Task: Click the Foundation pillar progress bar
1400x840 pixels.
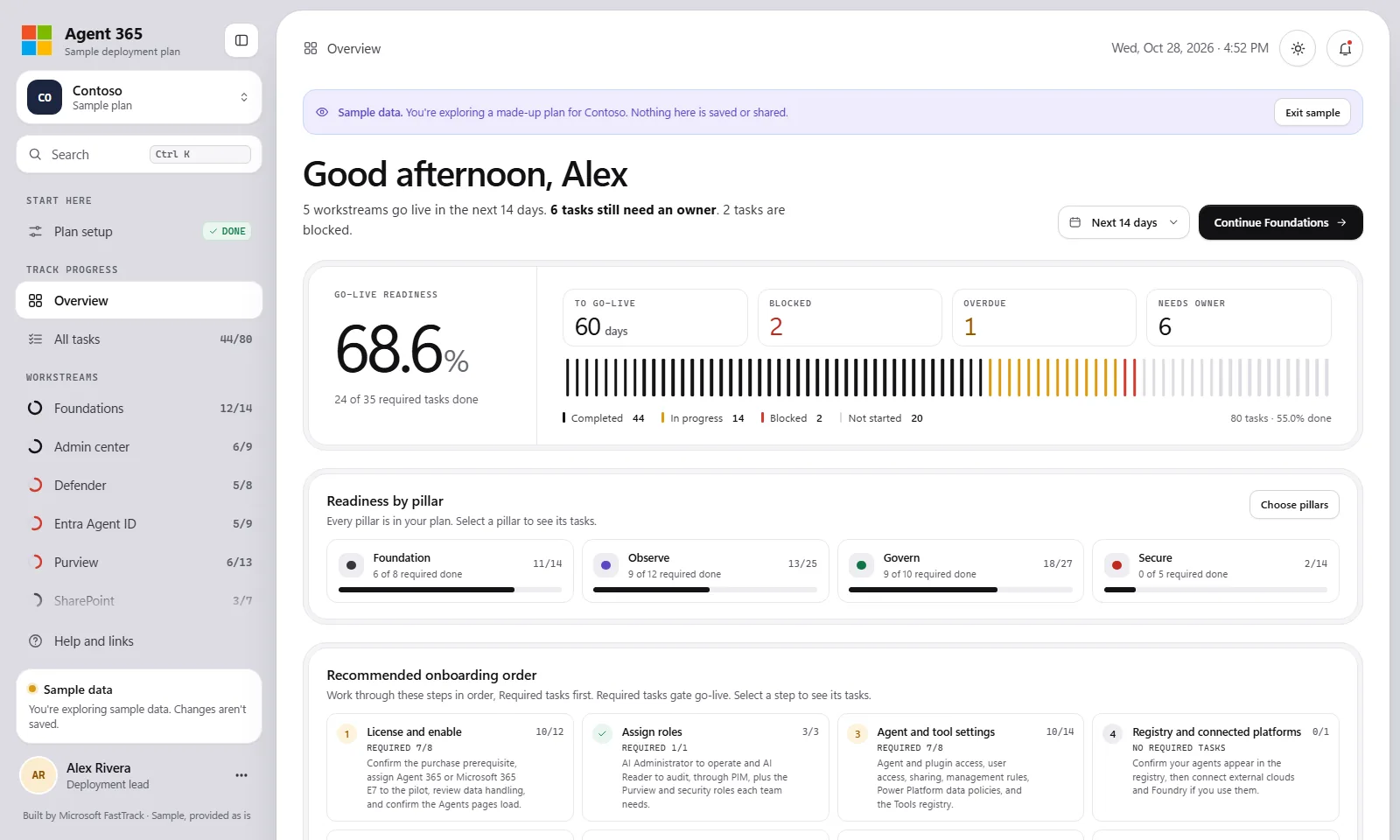Action: click(x=450, y=590)
